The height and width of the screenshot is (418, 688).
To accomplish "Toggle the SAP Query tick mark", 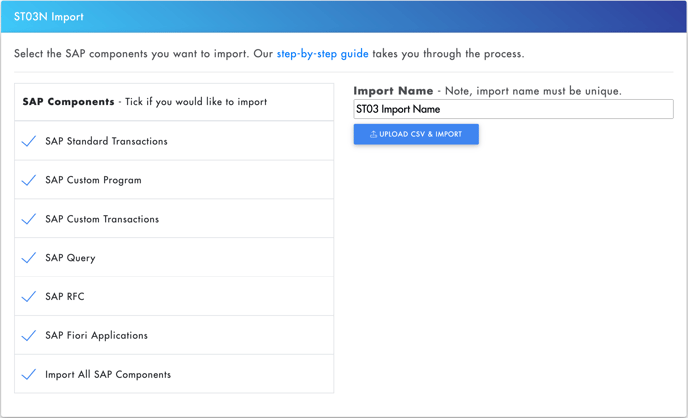I will 29,258.
